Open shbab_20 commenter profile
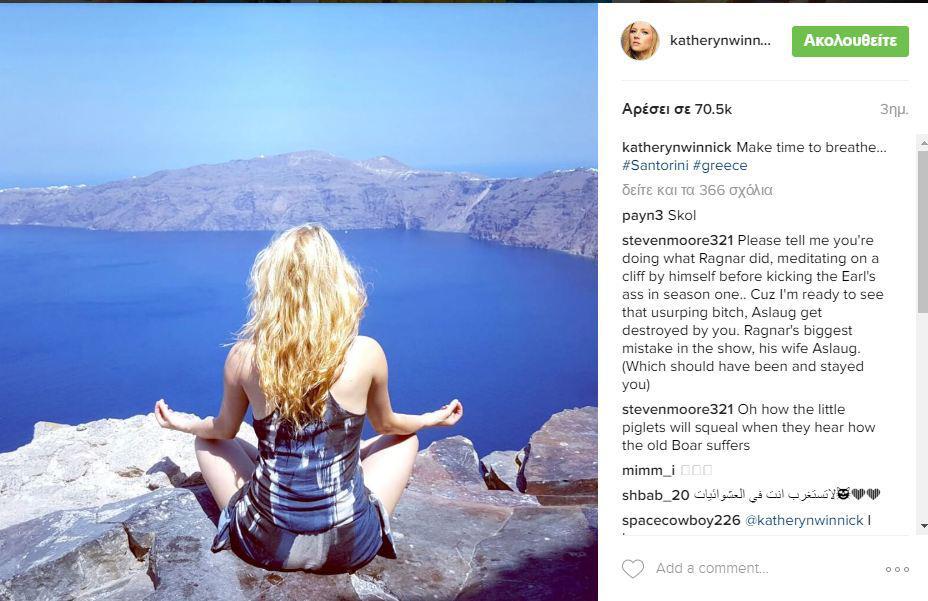 click(656, 495)
